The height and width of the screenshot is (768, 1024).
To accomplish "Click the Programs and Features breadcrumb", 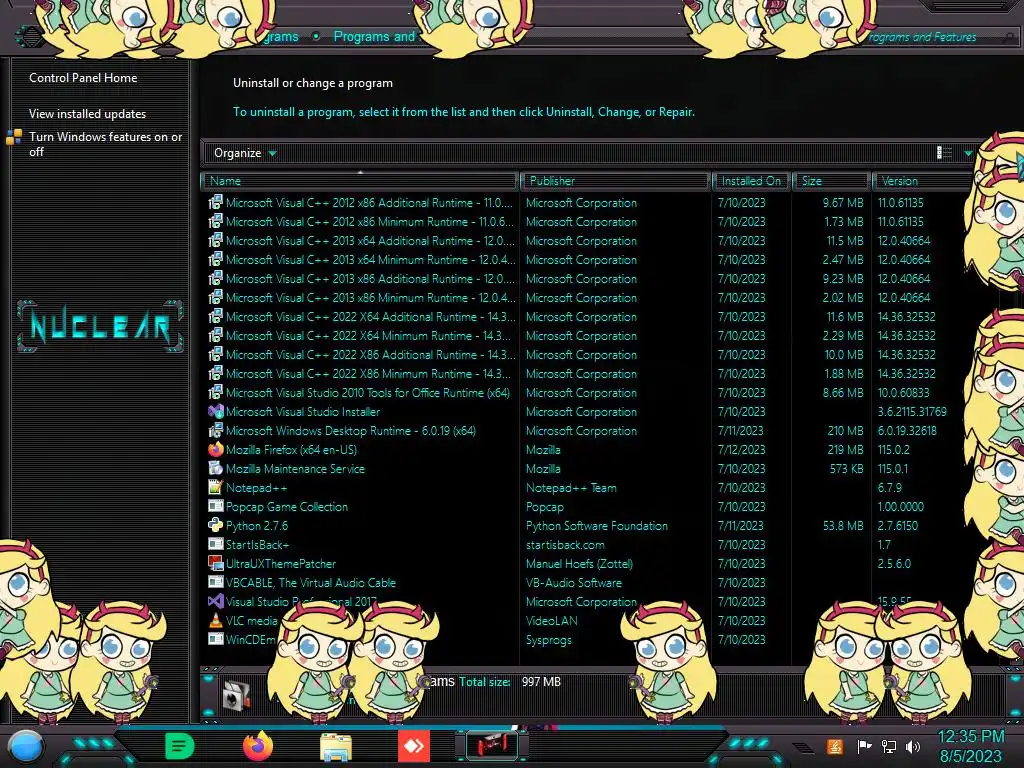I will click(374, 37).
